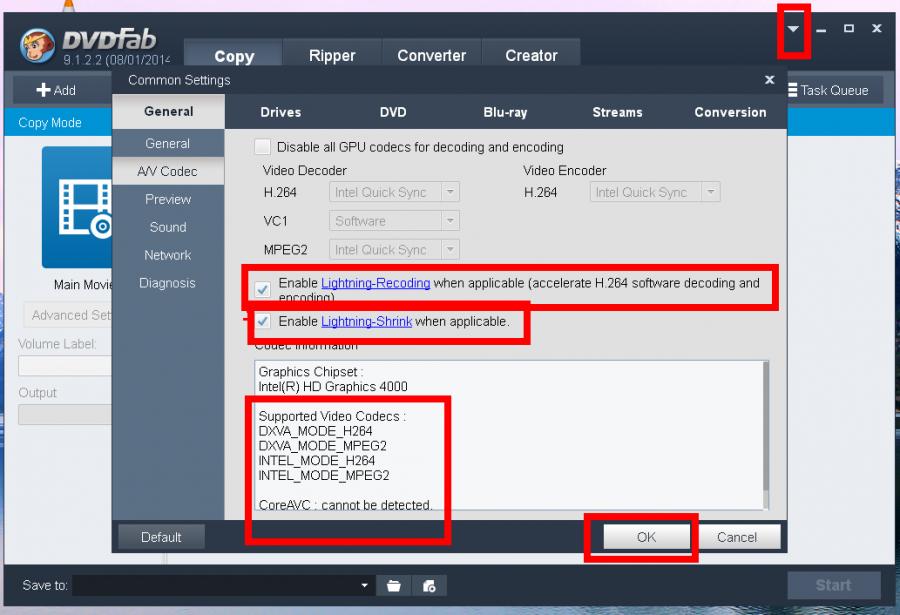
Task: Click the DXVA_MODE_H264 codec line
Action: click(x=315, y=431)
